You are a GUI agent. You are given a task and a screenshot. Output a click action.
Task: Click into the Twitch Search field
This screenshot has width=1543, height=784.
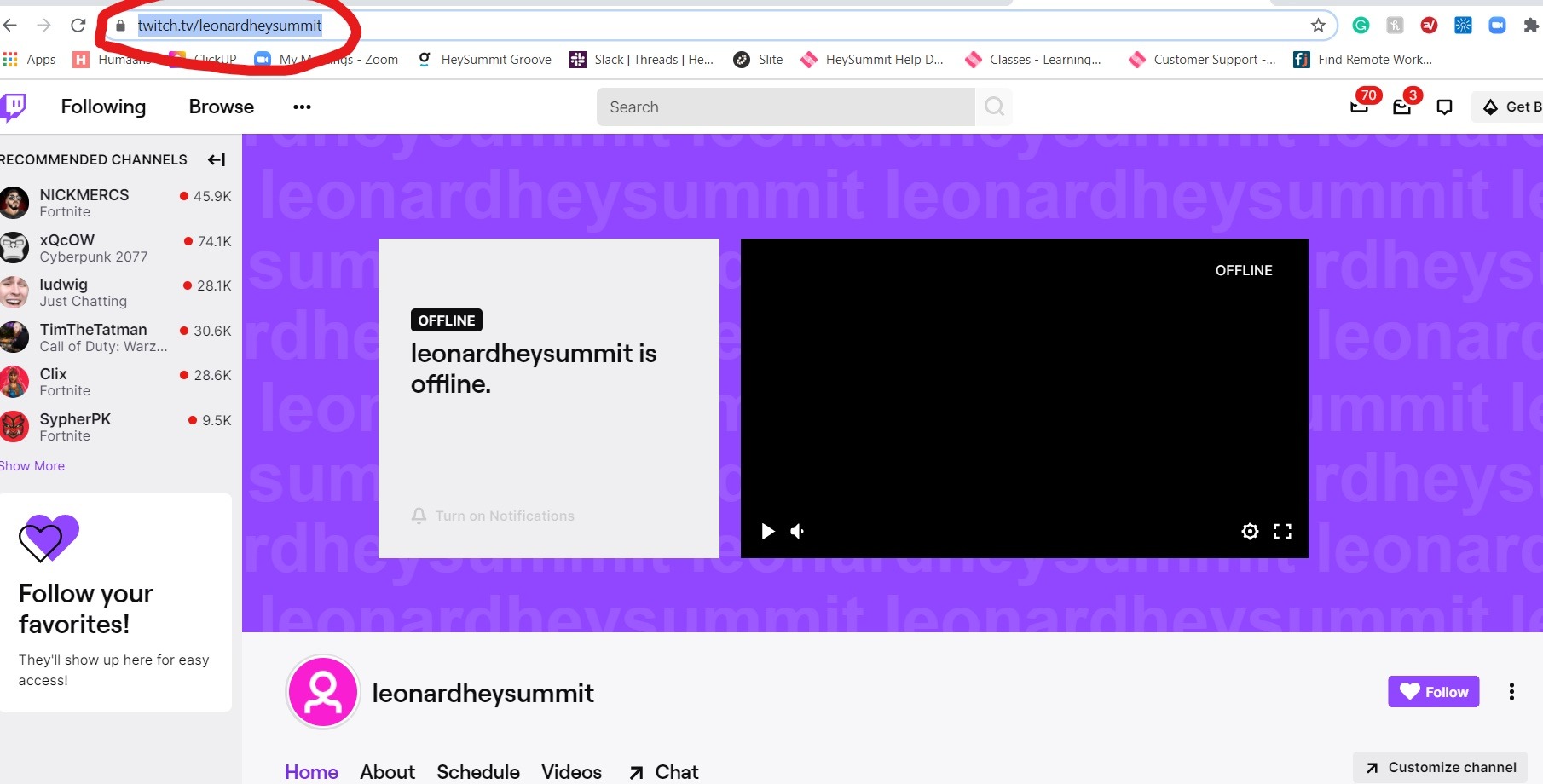(x=785, y=107)
